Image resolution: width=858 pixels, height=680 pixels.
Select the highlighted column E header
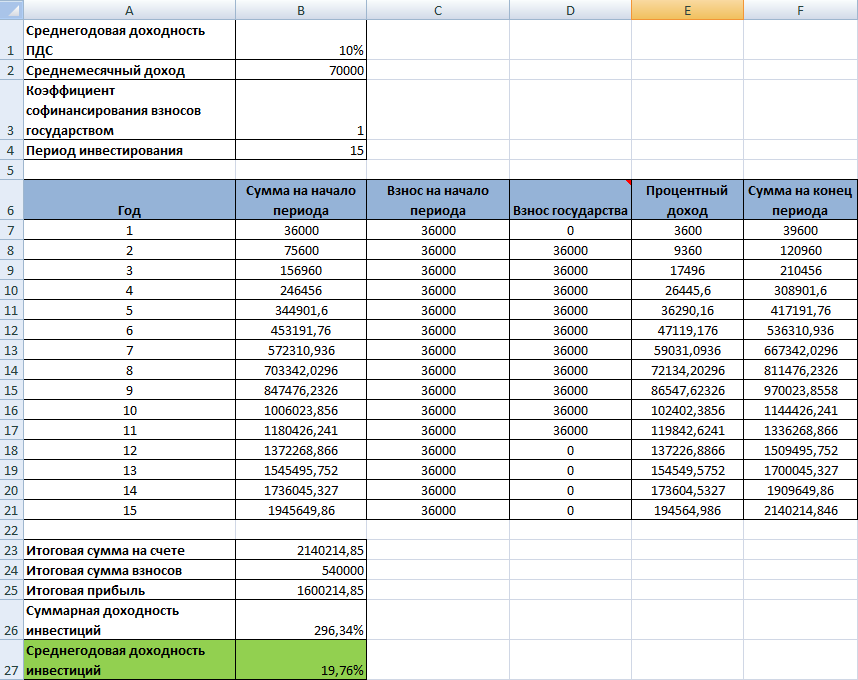coord(687,10)
